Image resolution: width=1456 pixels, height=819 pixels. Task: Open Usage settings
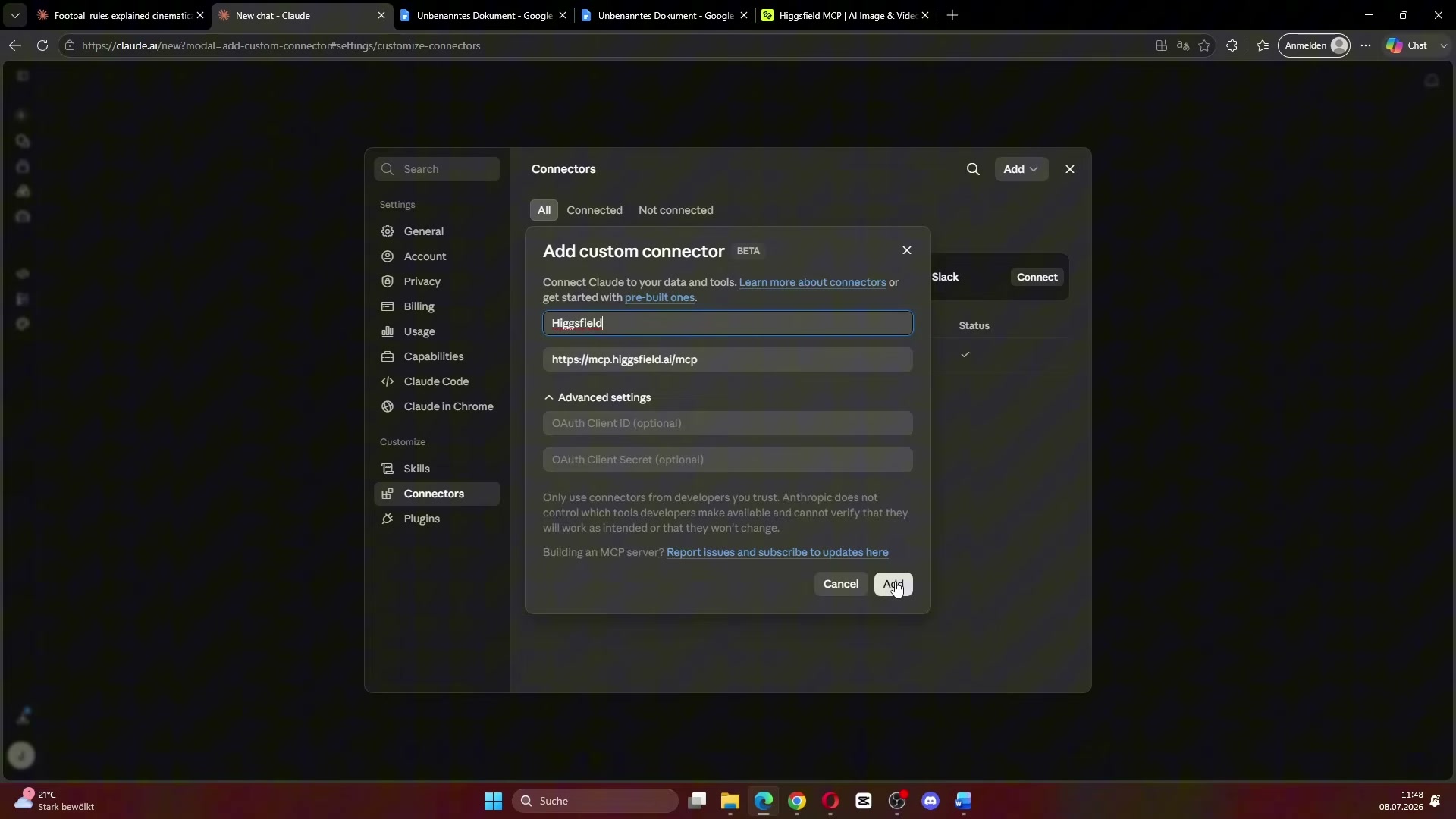(x=437, y=331)
